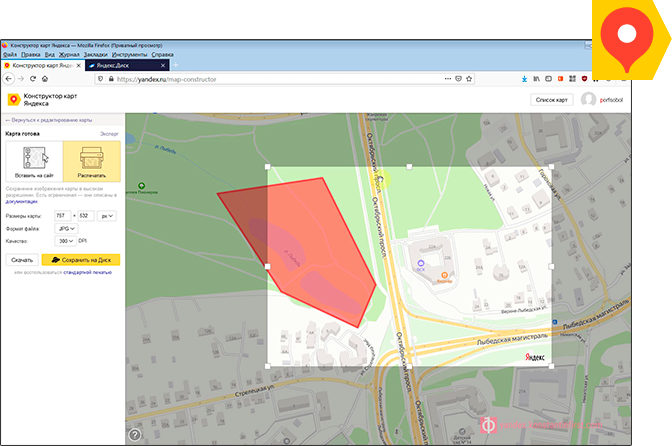The width and height of the screenshot is (672, 446).
Task: Click the browser Back arrow button
Action: tap(9, 79)
